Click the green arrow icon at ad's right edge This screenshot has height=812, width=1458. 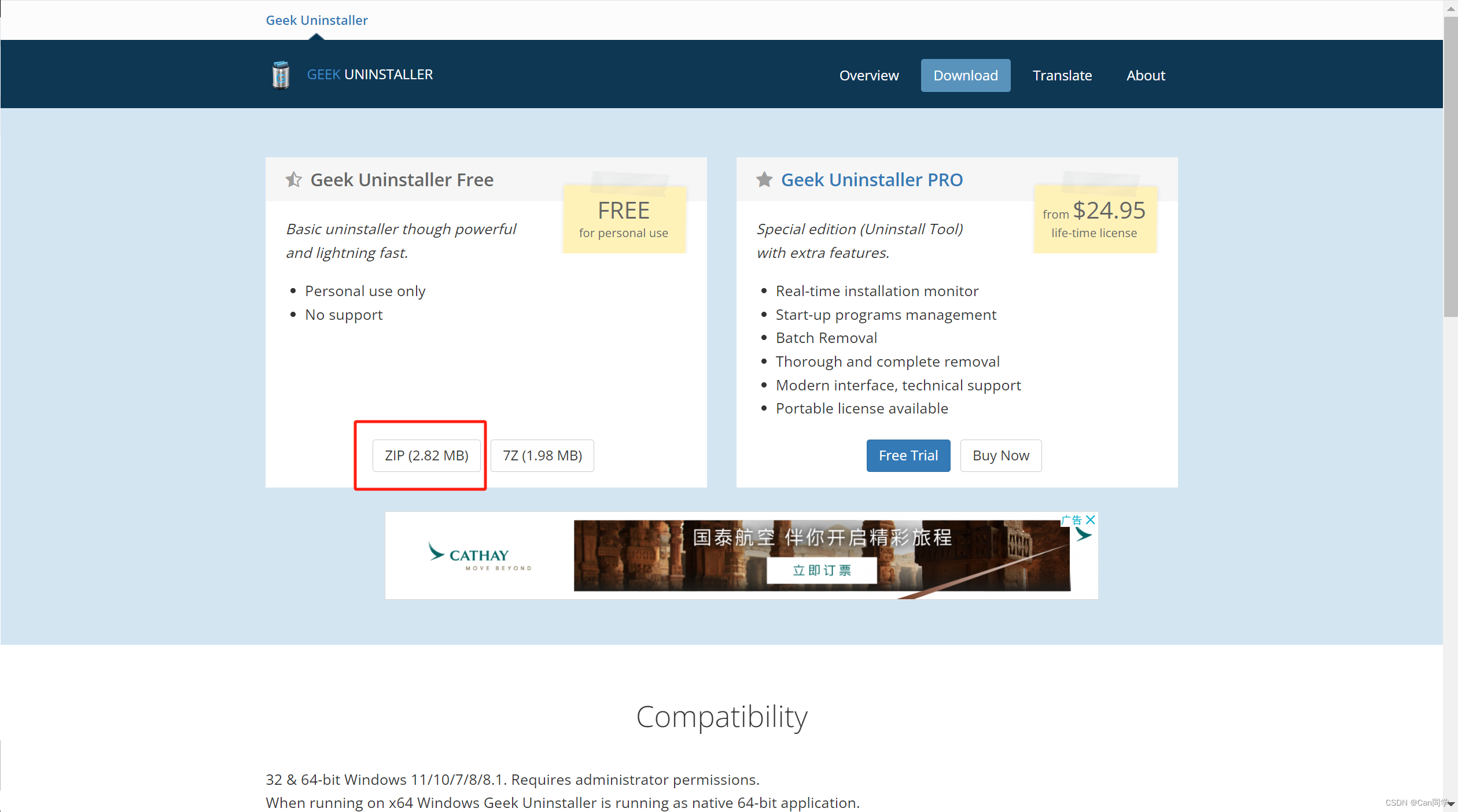pyautogui.click(x=1083, y=535)
